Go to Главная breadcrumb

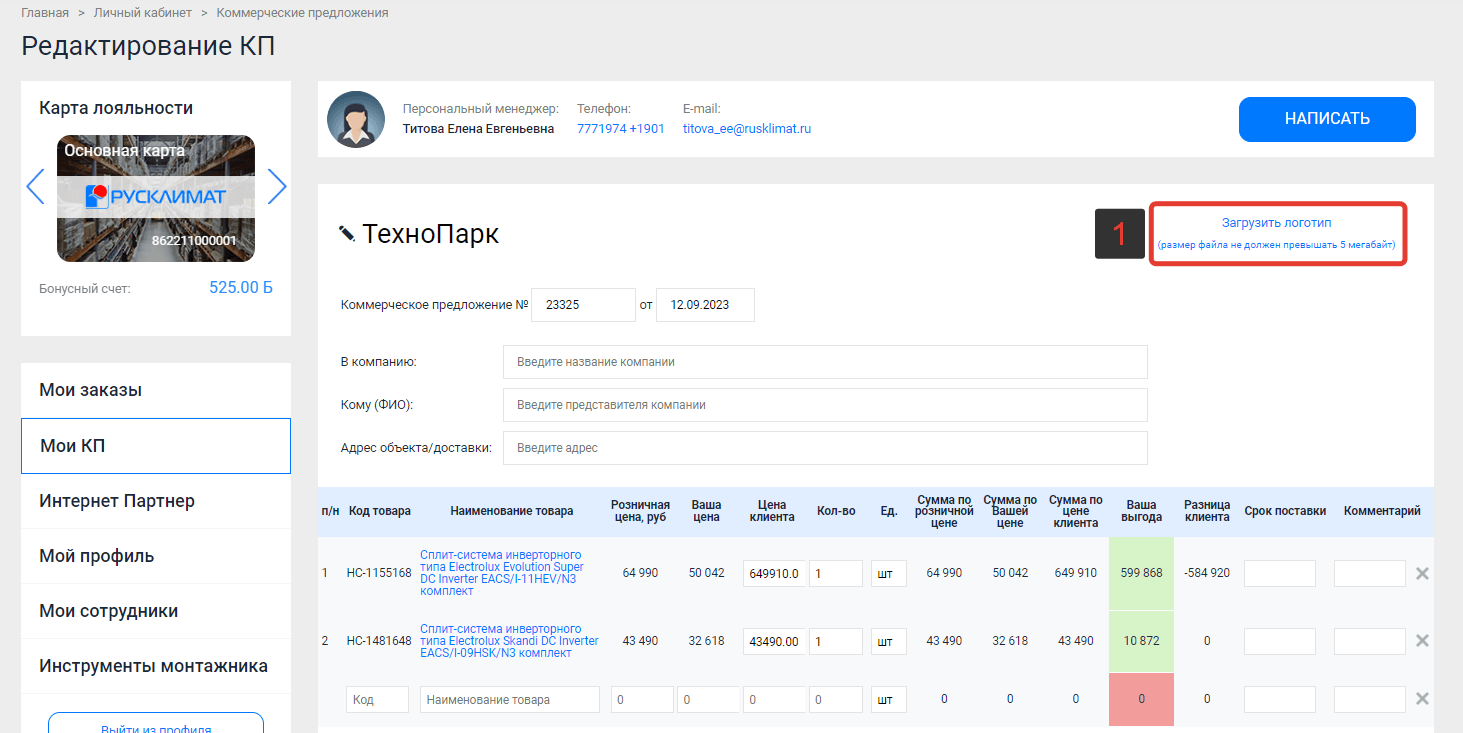click(x=45, y=13)
